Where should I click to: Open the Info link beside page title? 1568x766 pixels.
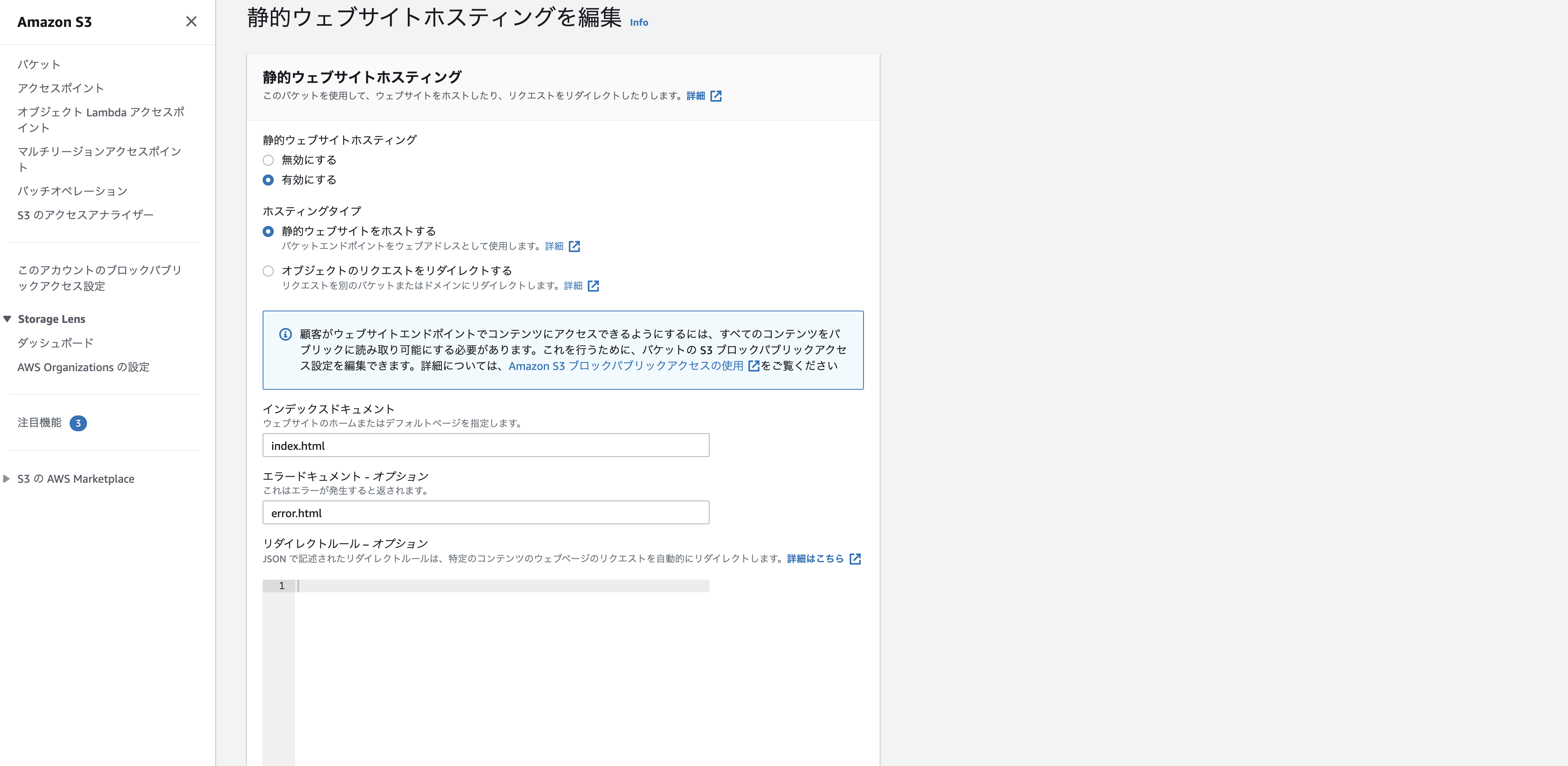click(638, 23)
